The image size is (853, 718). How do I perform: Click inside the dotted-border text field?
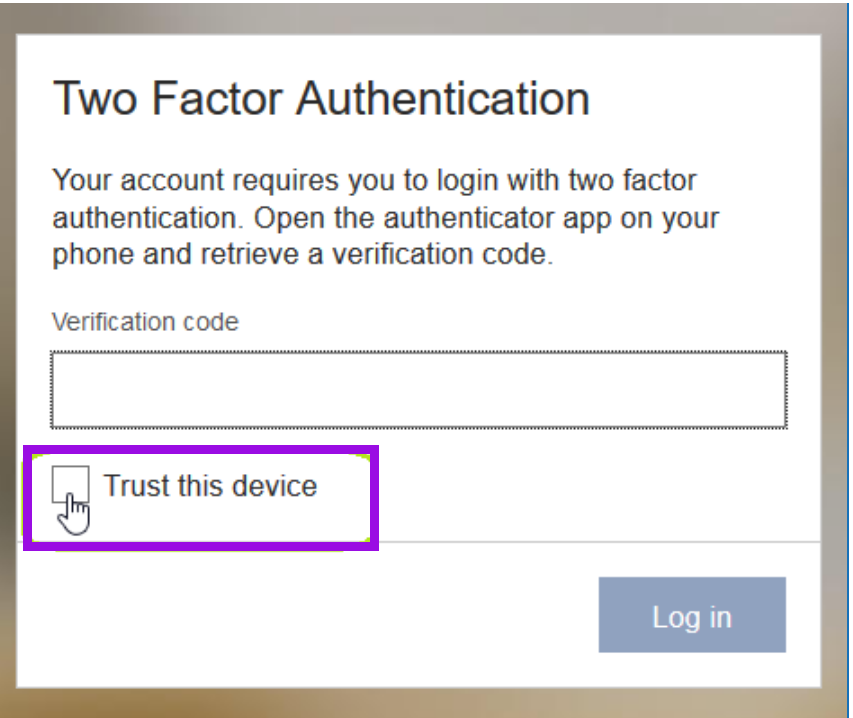pos(419,390)
